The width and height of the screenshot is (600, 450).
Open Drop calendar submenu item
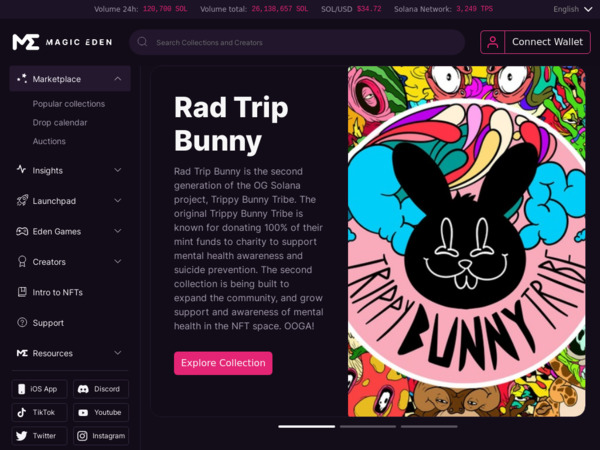60,122
